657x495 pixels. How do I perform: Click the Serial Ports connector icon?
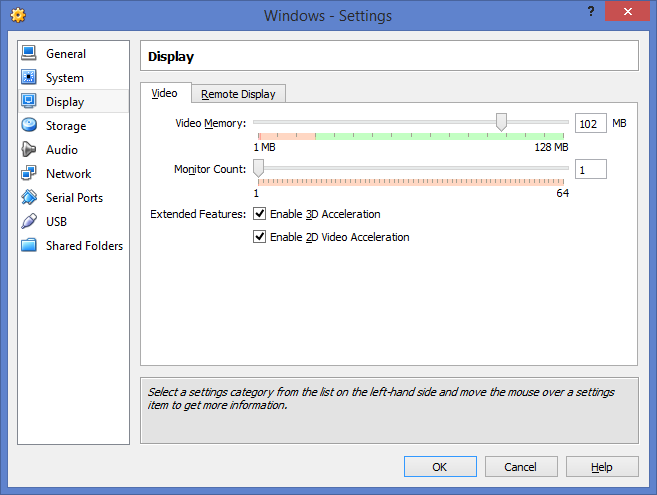click(x=29, y=197)
